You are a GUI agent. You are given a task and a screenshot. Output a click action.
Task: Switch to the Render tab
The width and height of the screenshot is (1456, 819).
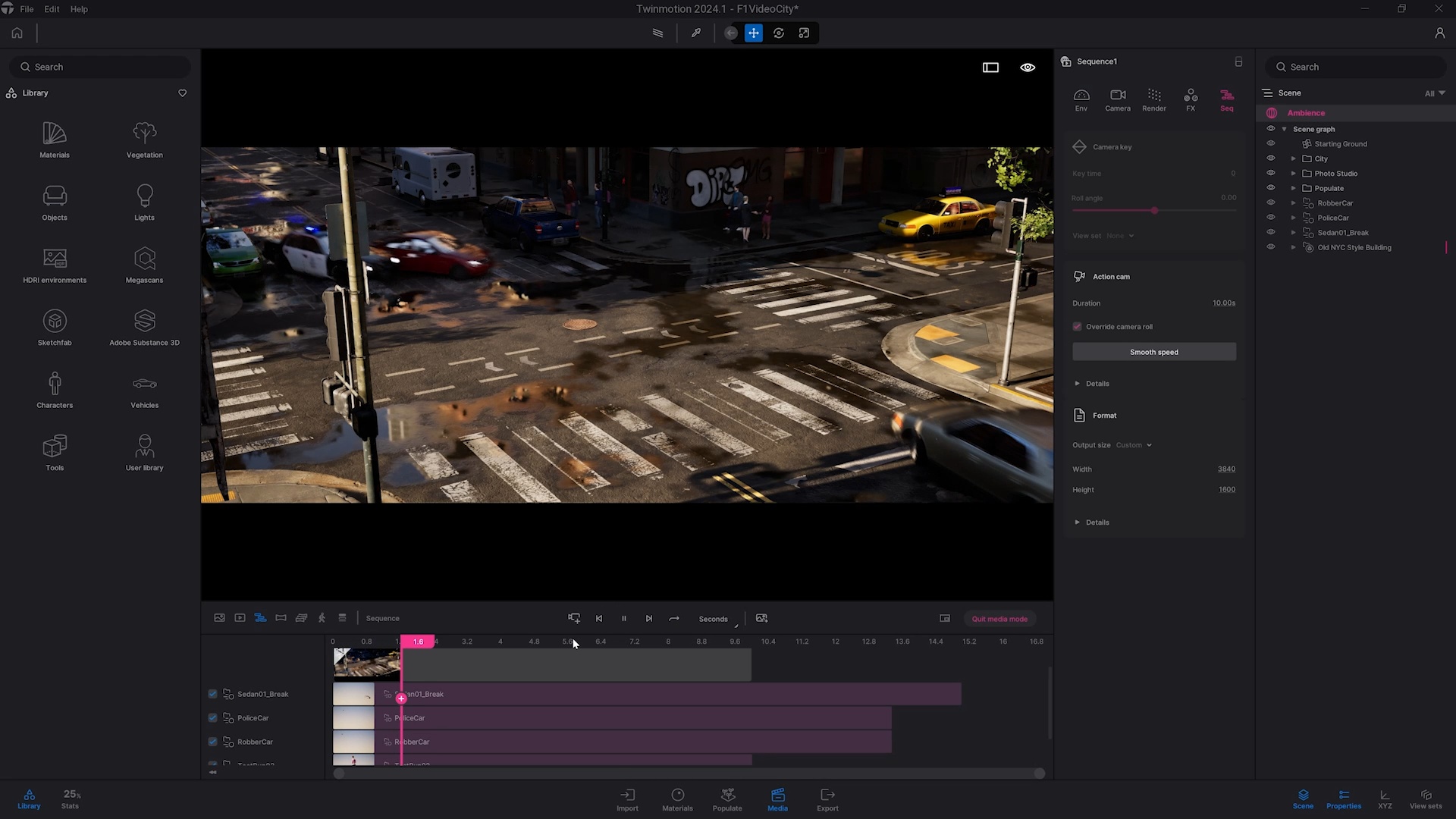click(1154, 100)
